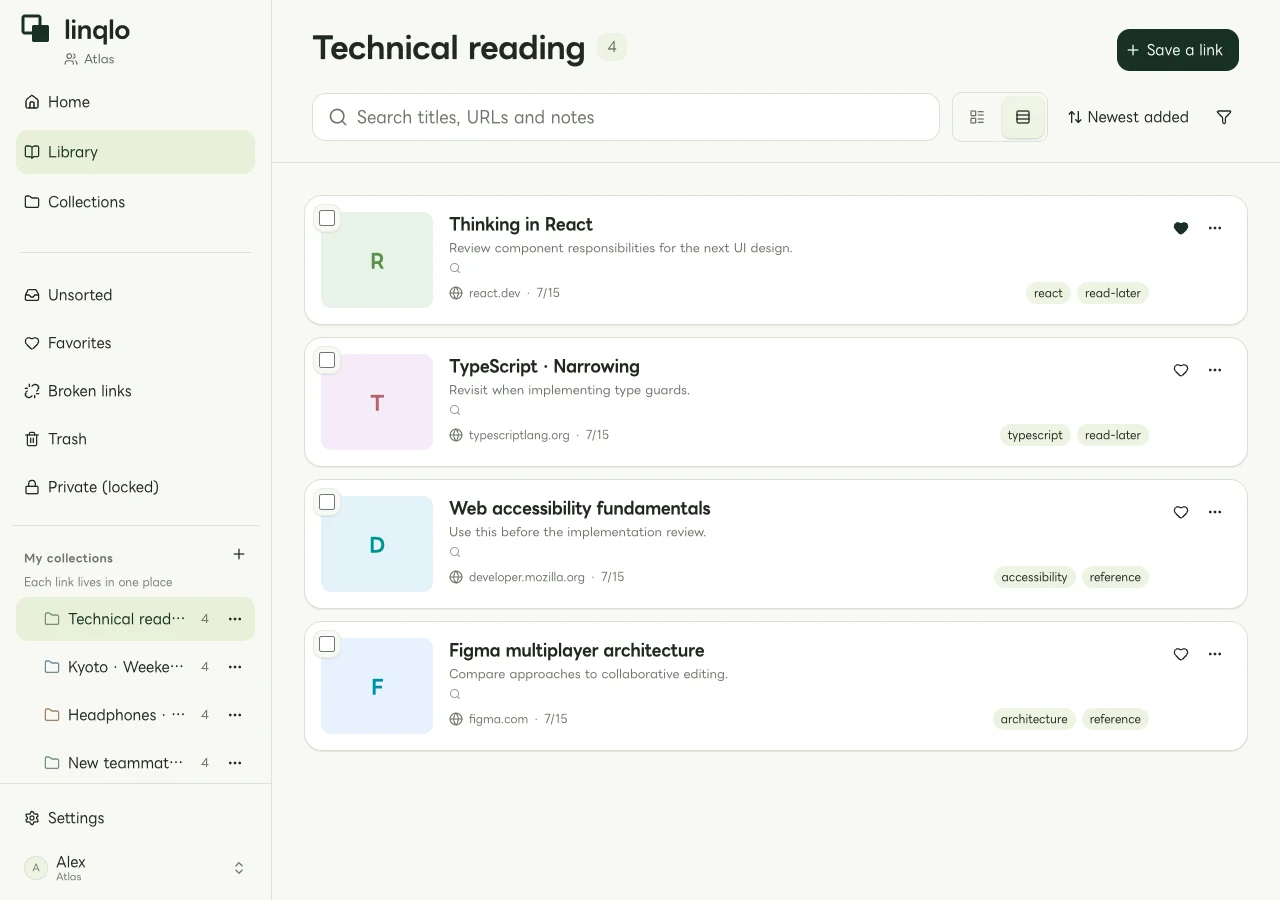Click the architecture tag
Viewport: 1280px width, 900px height.
pos(1034,719)
